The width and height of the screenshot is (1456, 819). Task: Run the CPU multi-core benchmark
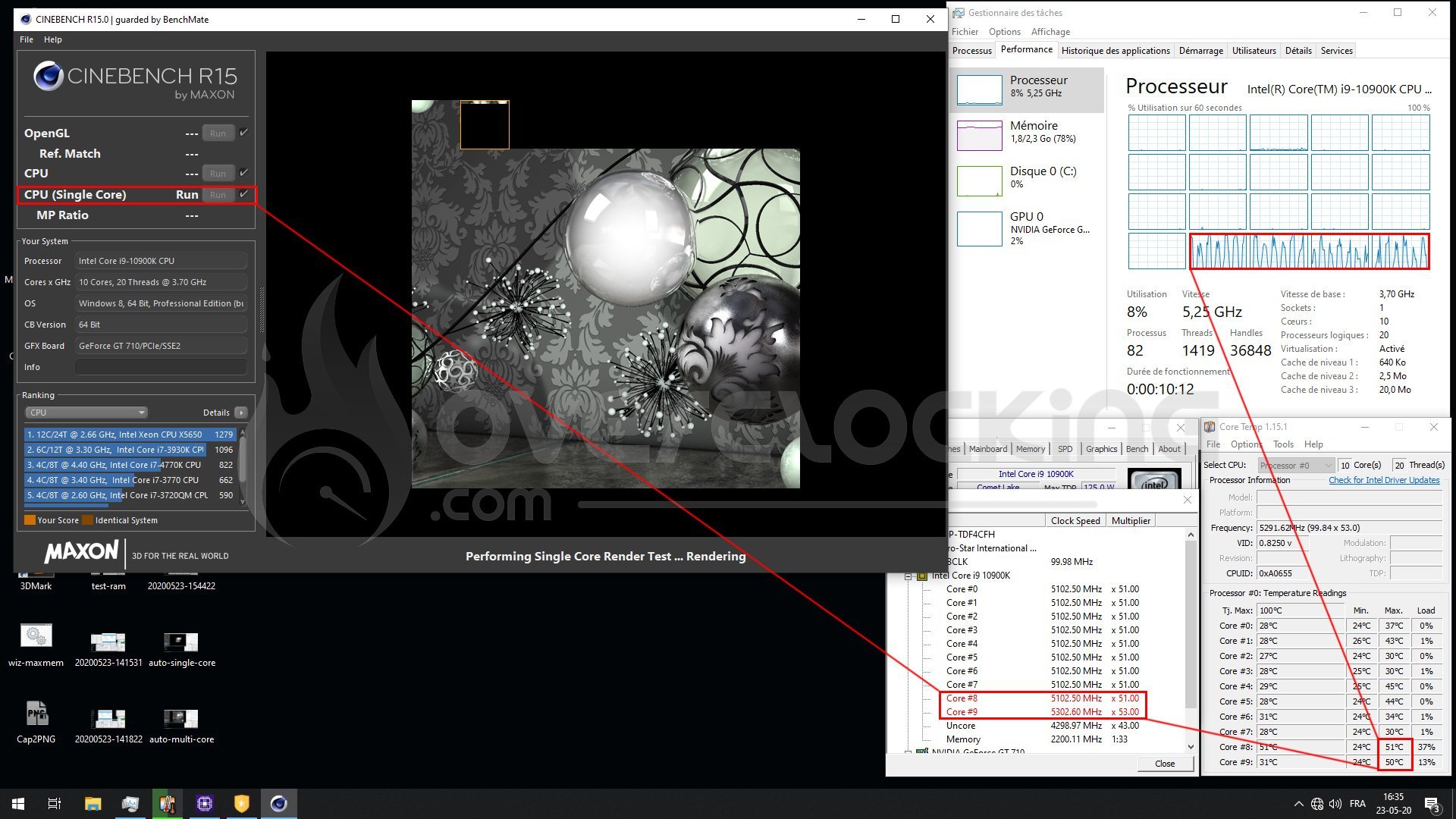click(218, 174)
